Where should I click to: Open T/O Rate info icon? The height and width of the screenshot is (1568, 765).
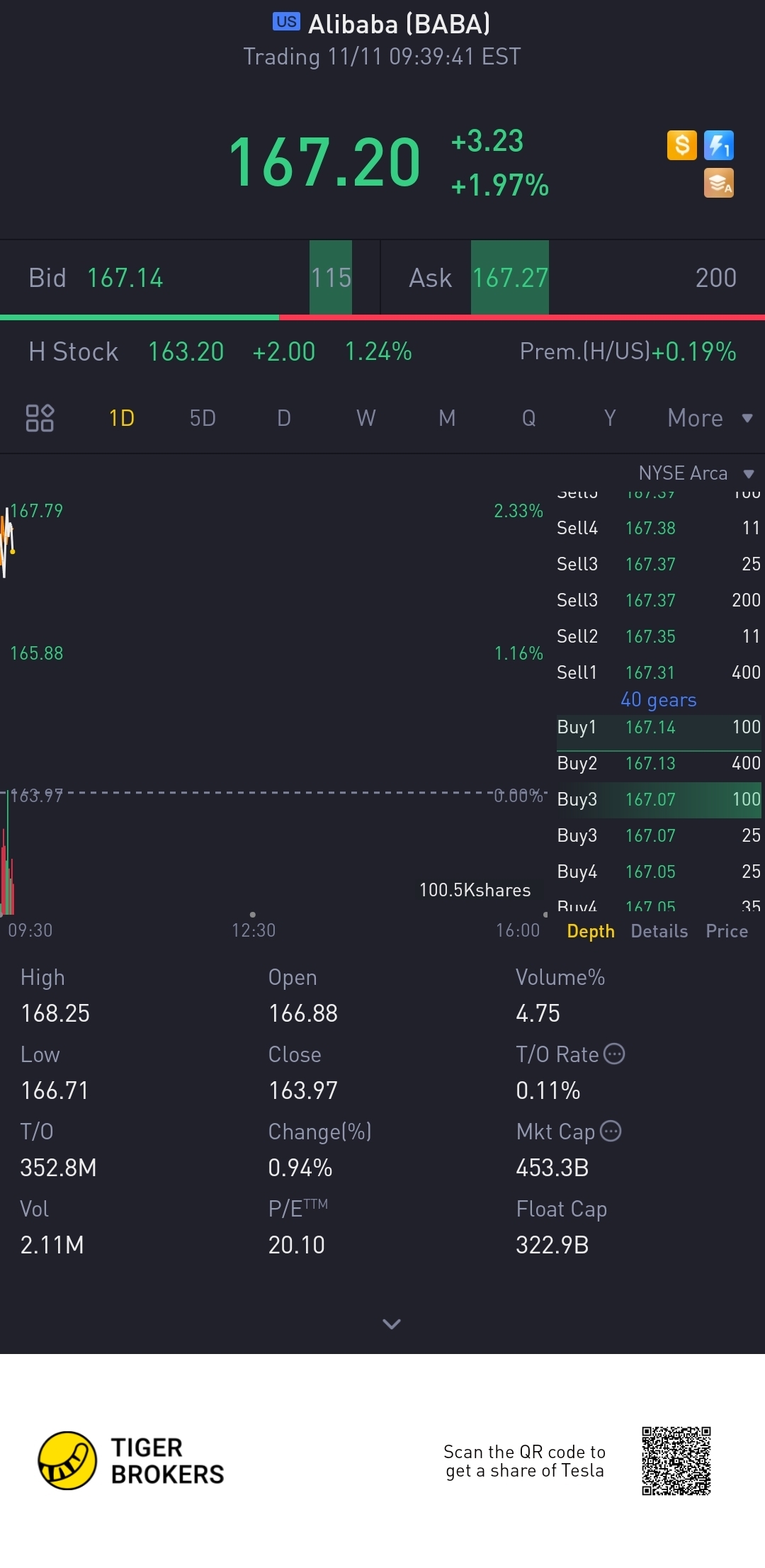(x=614, y=1054)
